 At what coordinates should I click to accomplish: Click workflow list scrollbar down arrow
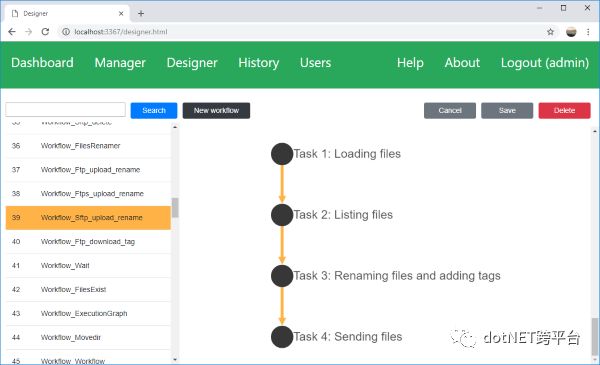point(175,359)
